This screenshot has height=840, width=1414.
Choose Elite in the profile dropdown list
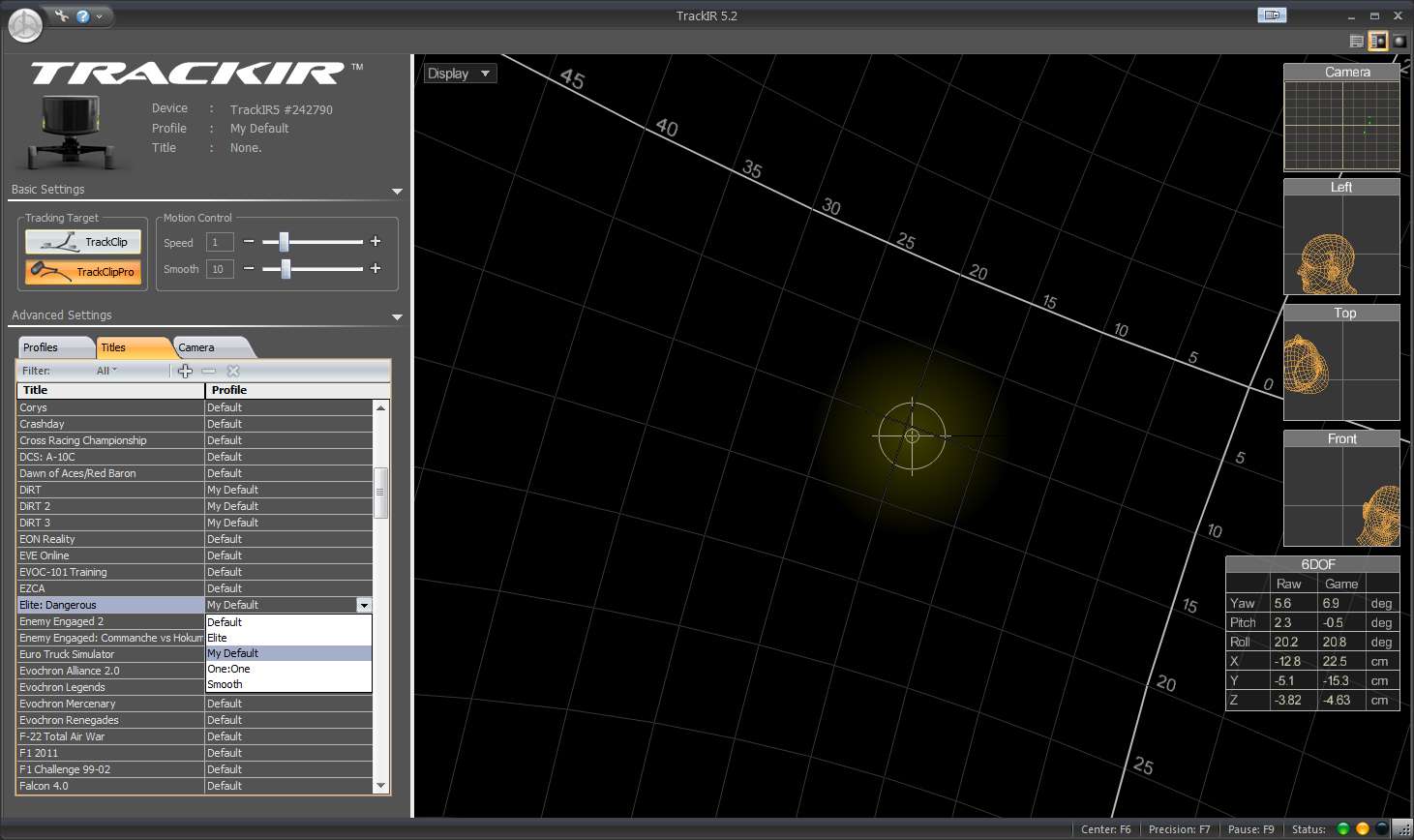coord(288,638)
